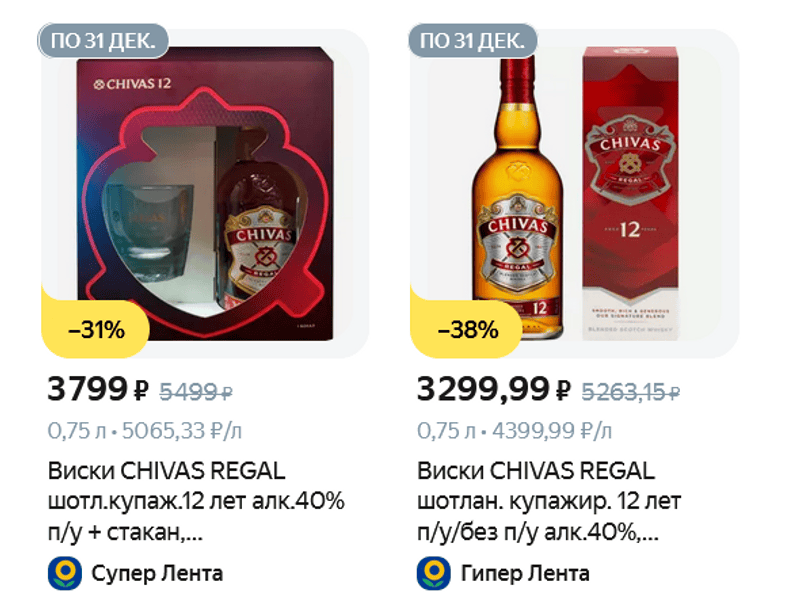This screenshot has height=612, width=800.
Task: Click the Гипер Лента store logo icon
Action: (x=434, y=573)
